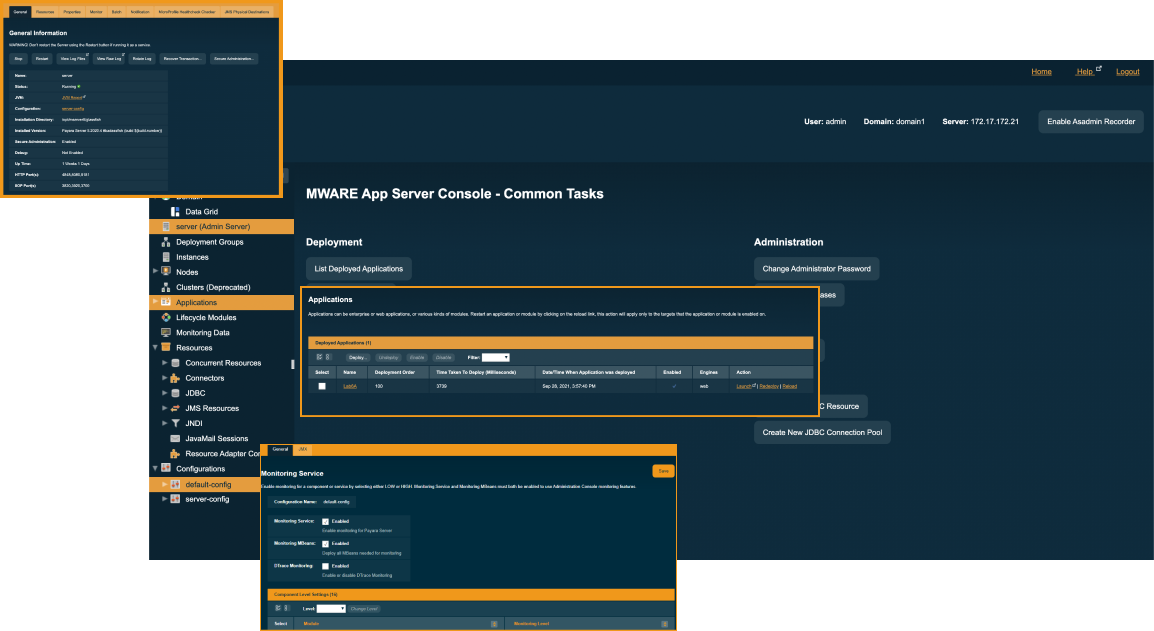1154x631 pixels.
Task: Click the Concurrent Resources icon
Action: click(175, 363)
